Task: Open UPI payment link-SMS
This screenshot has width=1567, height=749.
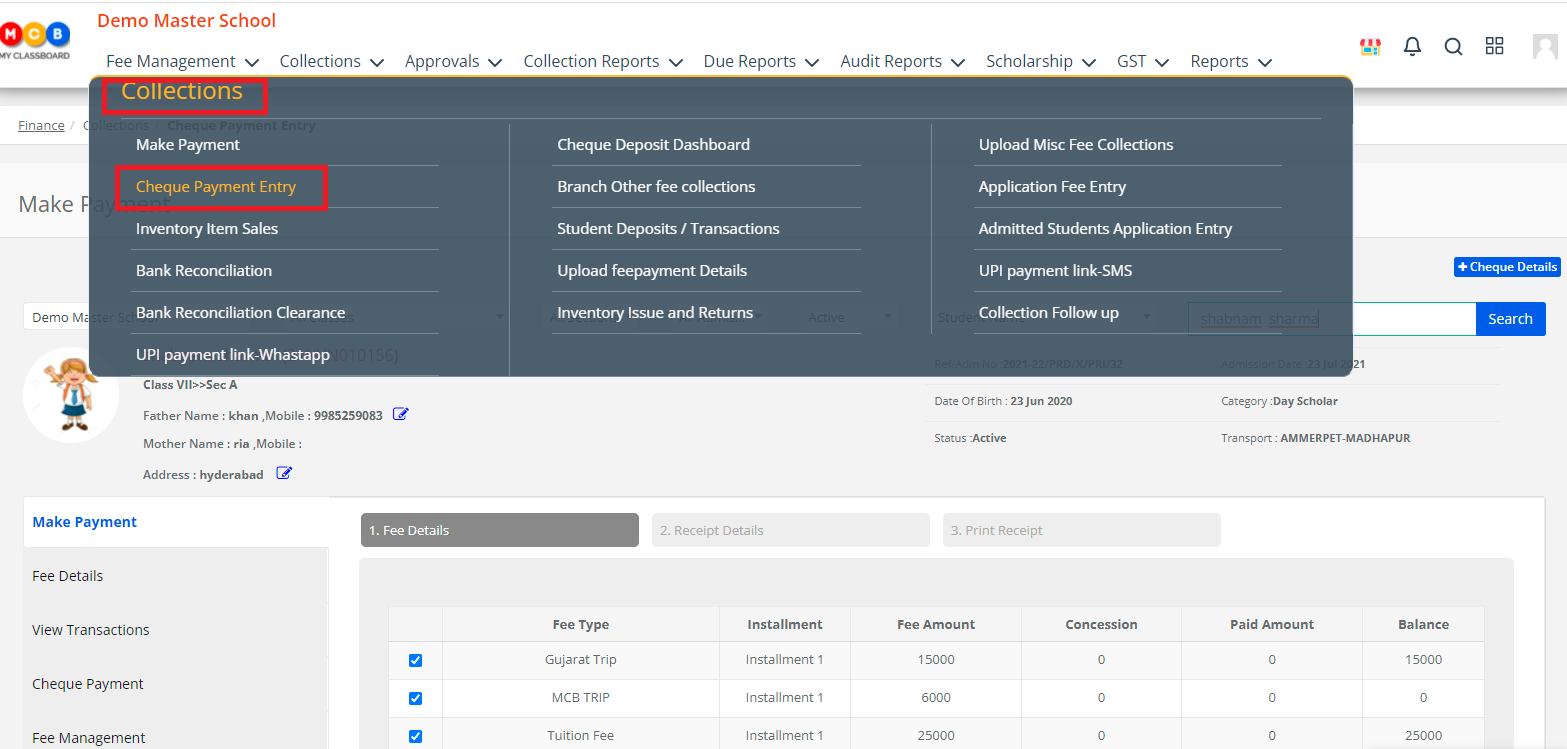Action: point(1055,271)
